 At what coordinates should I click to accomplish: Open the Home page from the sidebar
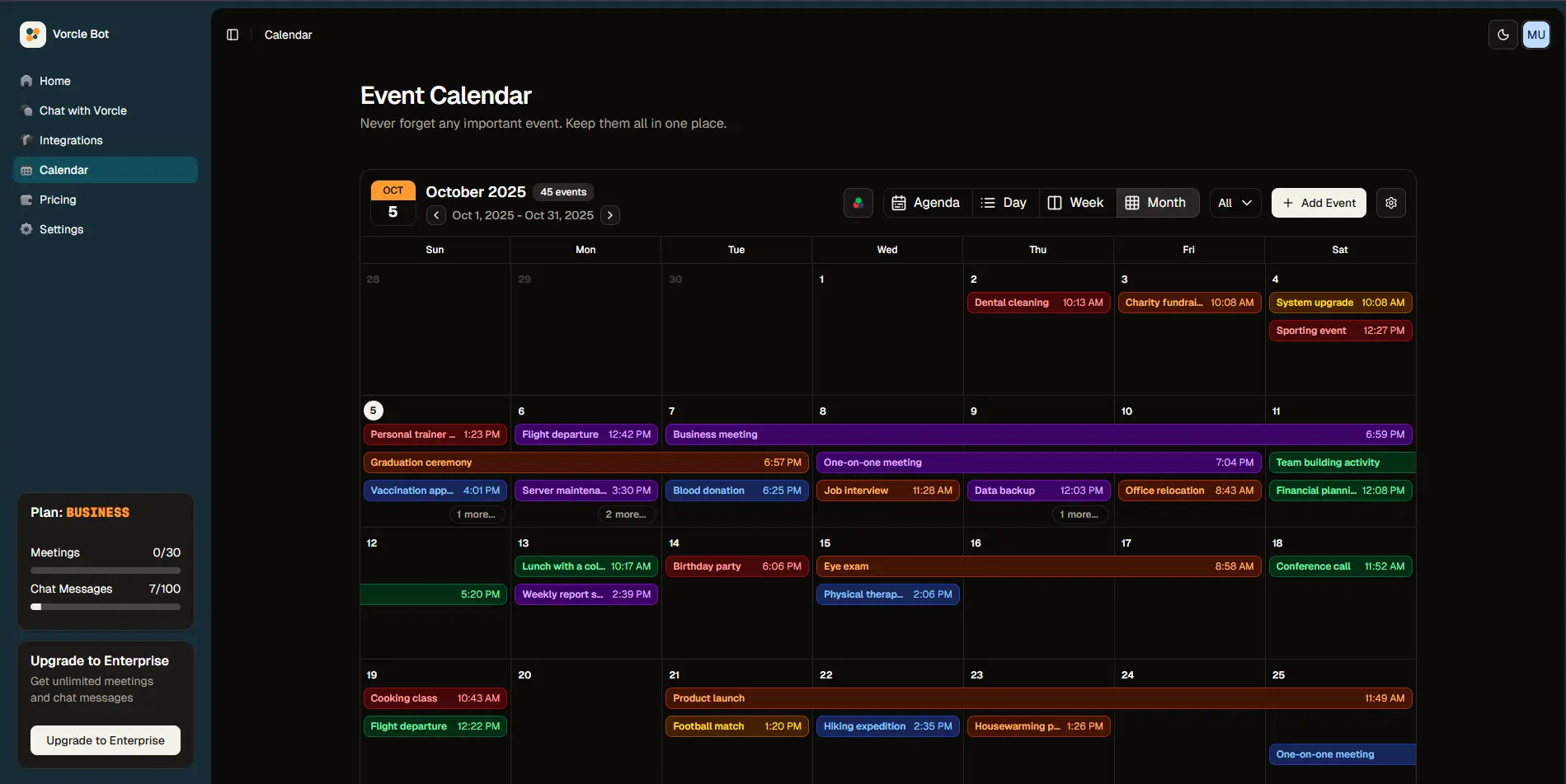[x=54, y=81]
